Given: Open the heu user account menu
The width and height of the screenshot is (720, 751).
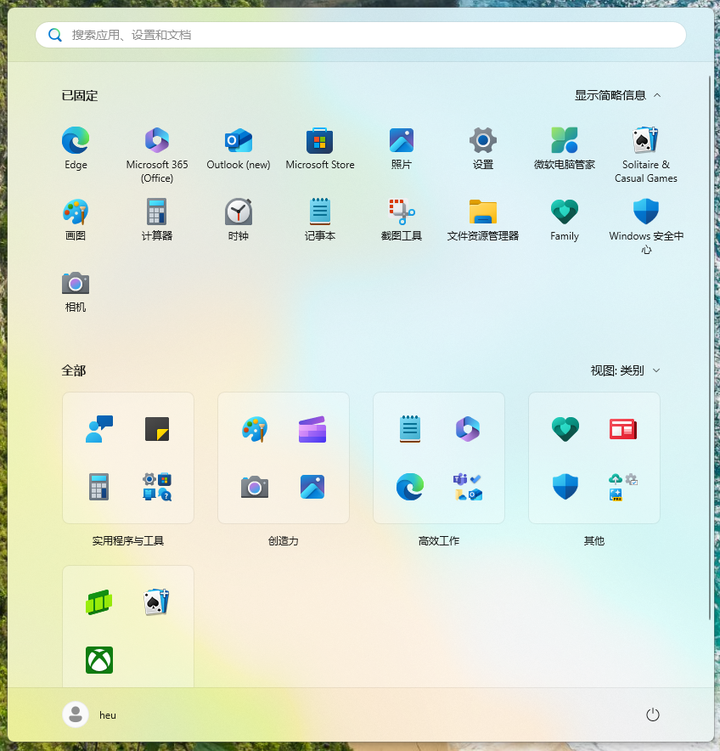Looking at the screenshot, I should click(x=90, y=715).
